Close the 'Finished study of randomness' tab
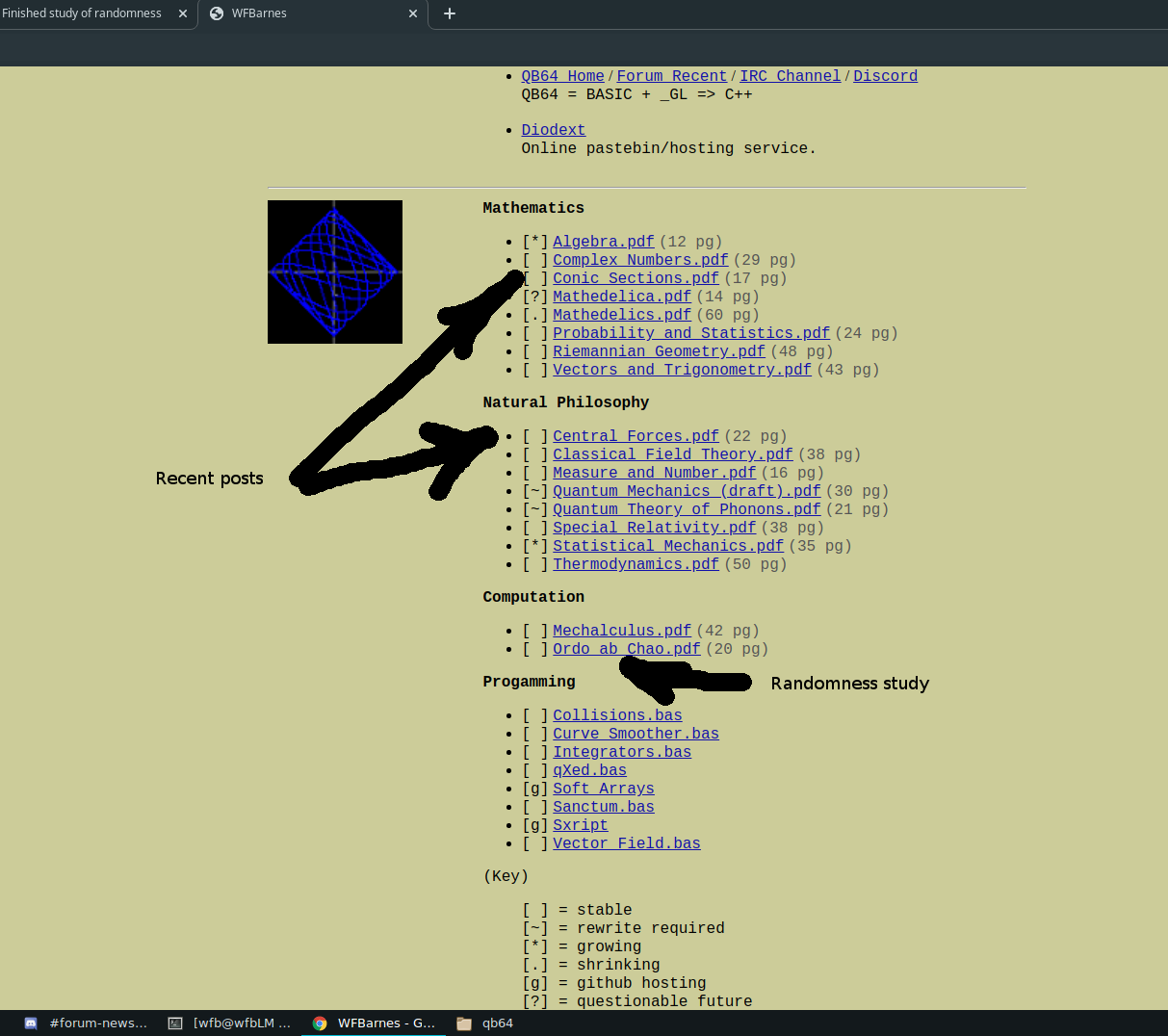 [x=183, y=13]
